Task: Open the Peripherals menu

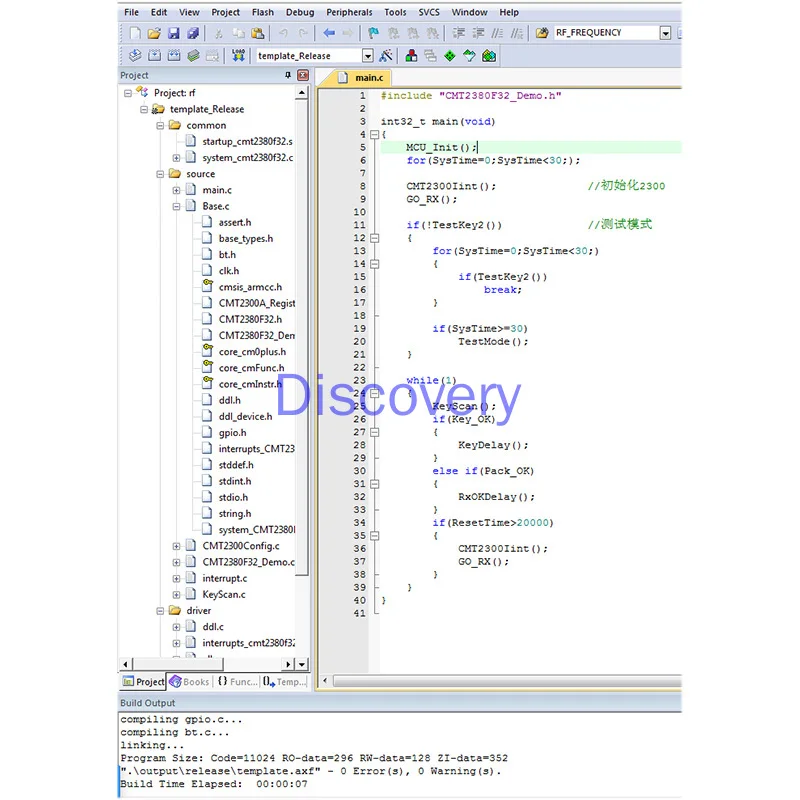Action: click(349, 12)
